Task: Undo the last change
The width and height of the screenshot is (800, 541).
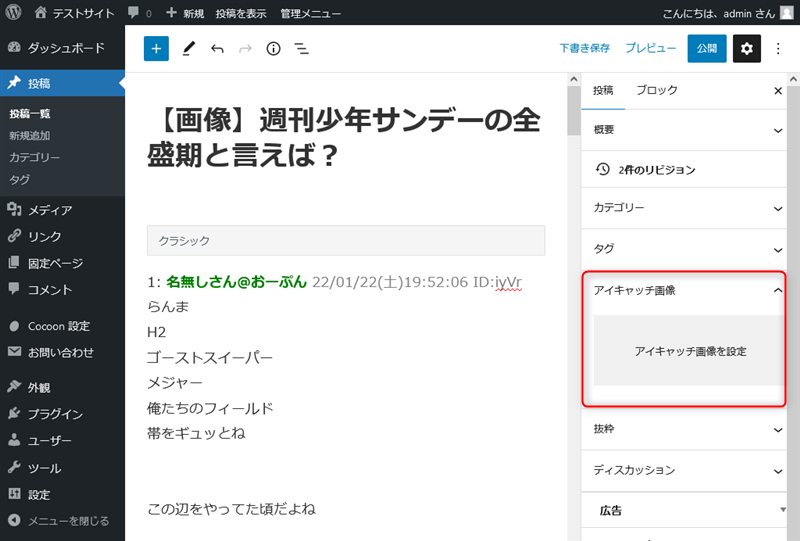Action: (x=217, y=48)
